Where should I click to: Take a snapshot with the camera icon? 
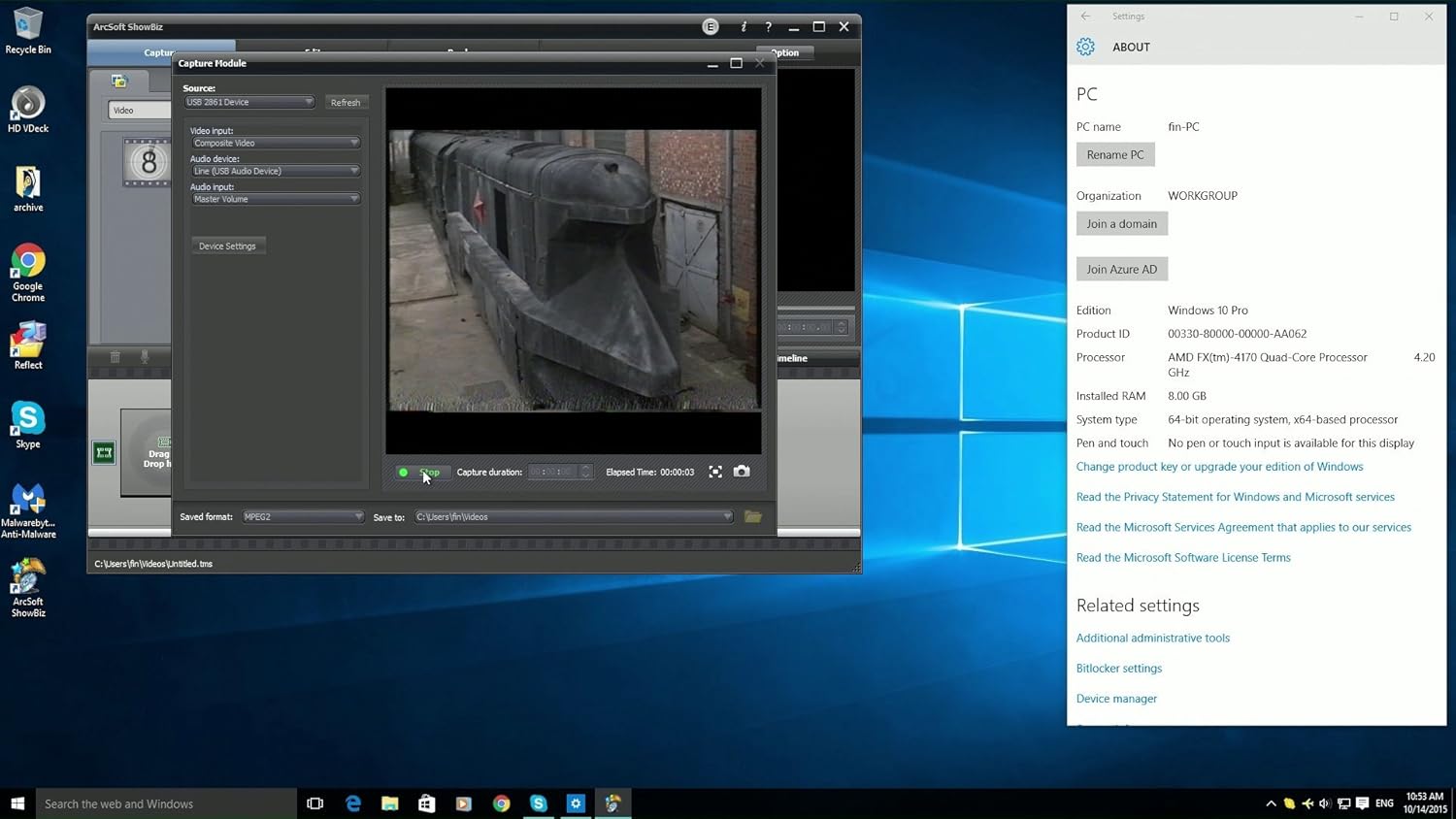click(x=742, y=472)
